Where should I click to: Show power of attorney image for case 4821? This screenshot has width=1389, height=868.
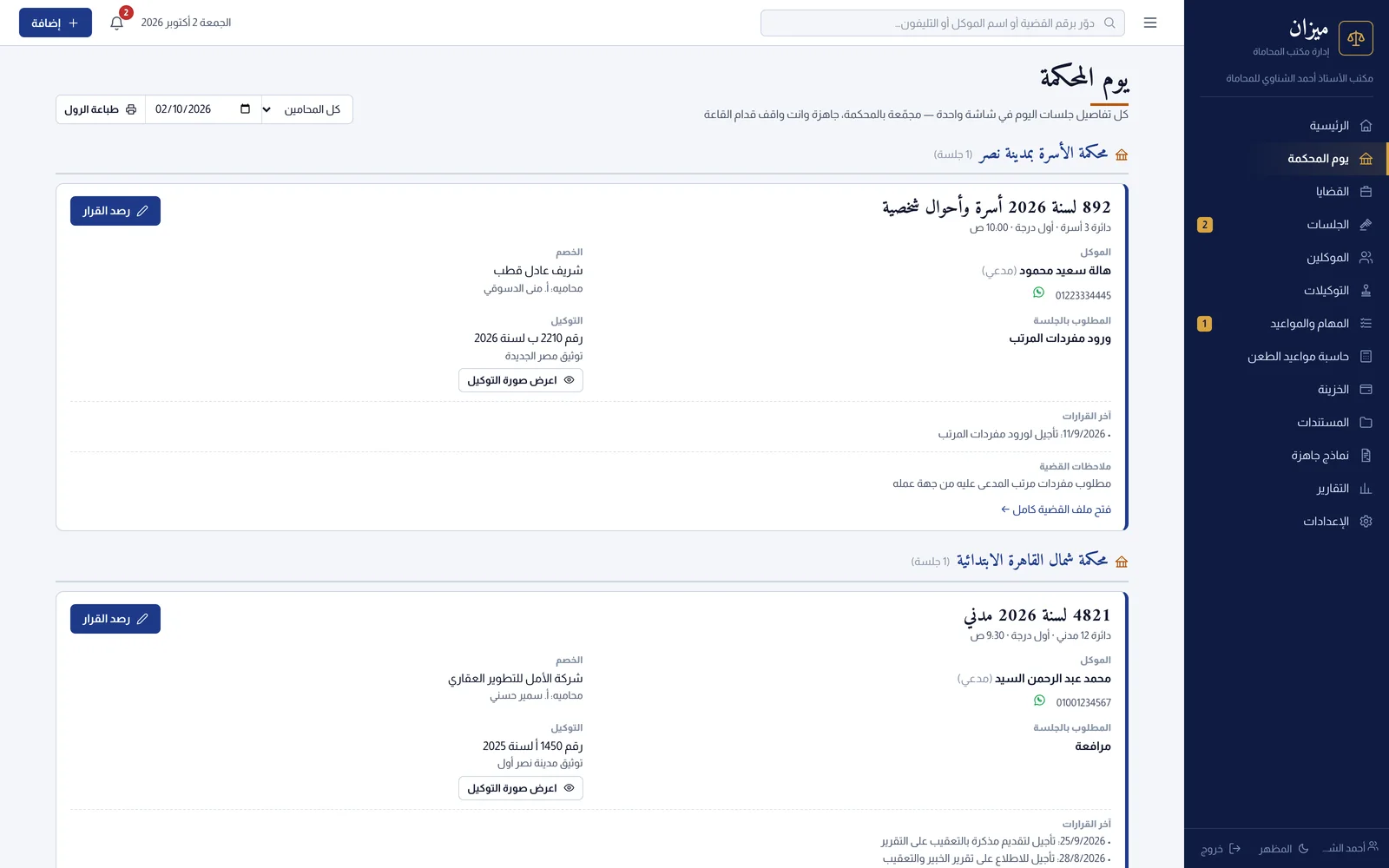pos(521,788)
